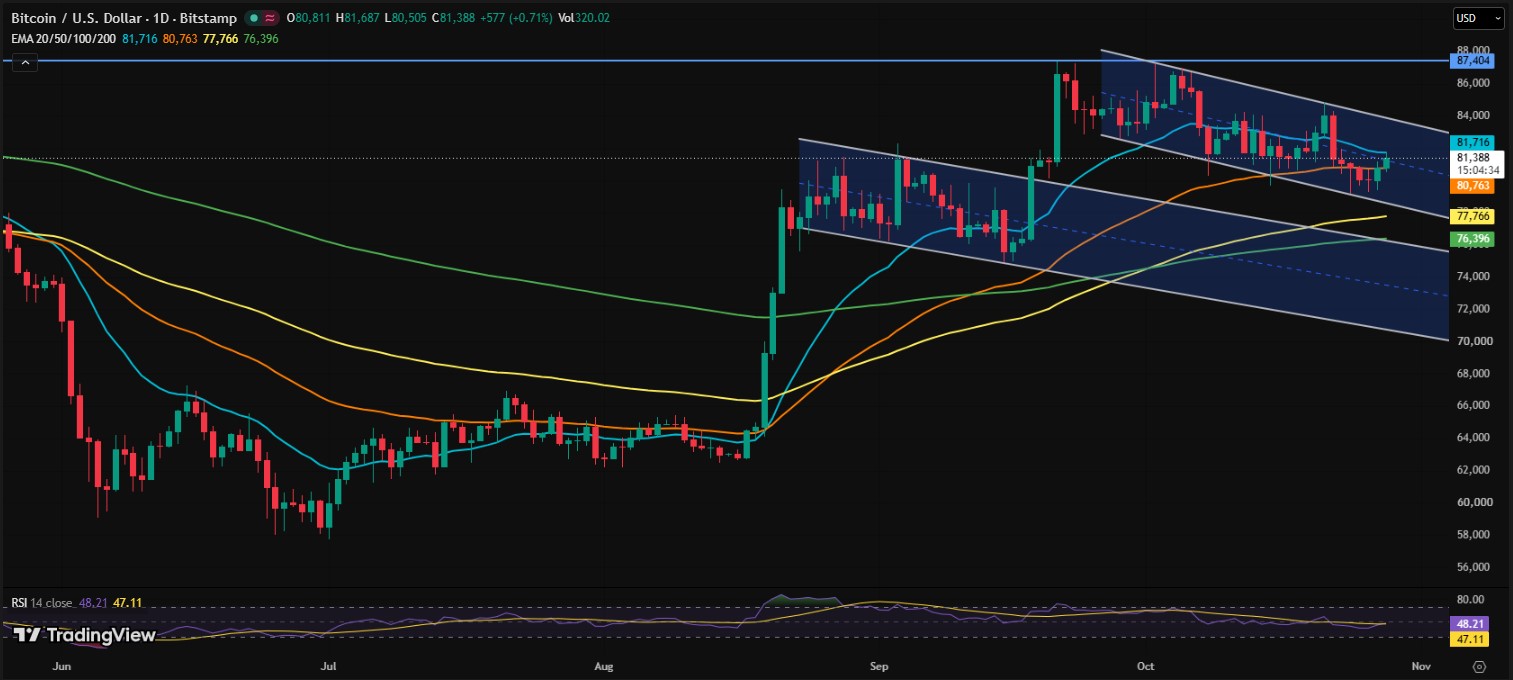
Task: Click the pink approximate-data icon beside Bitstamp
Action: 270,18
